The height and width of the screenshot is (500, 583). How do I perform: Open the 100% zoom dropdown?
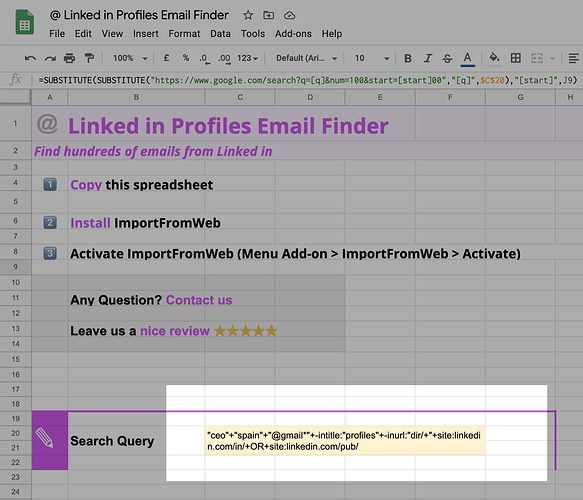point(130,58)
